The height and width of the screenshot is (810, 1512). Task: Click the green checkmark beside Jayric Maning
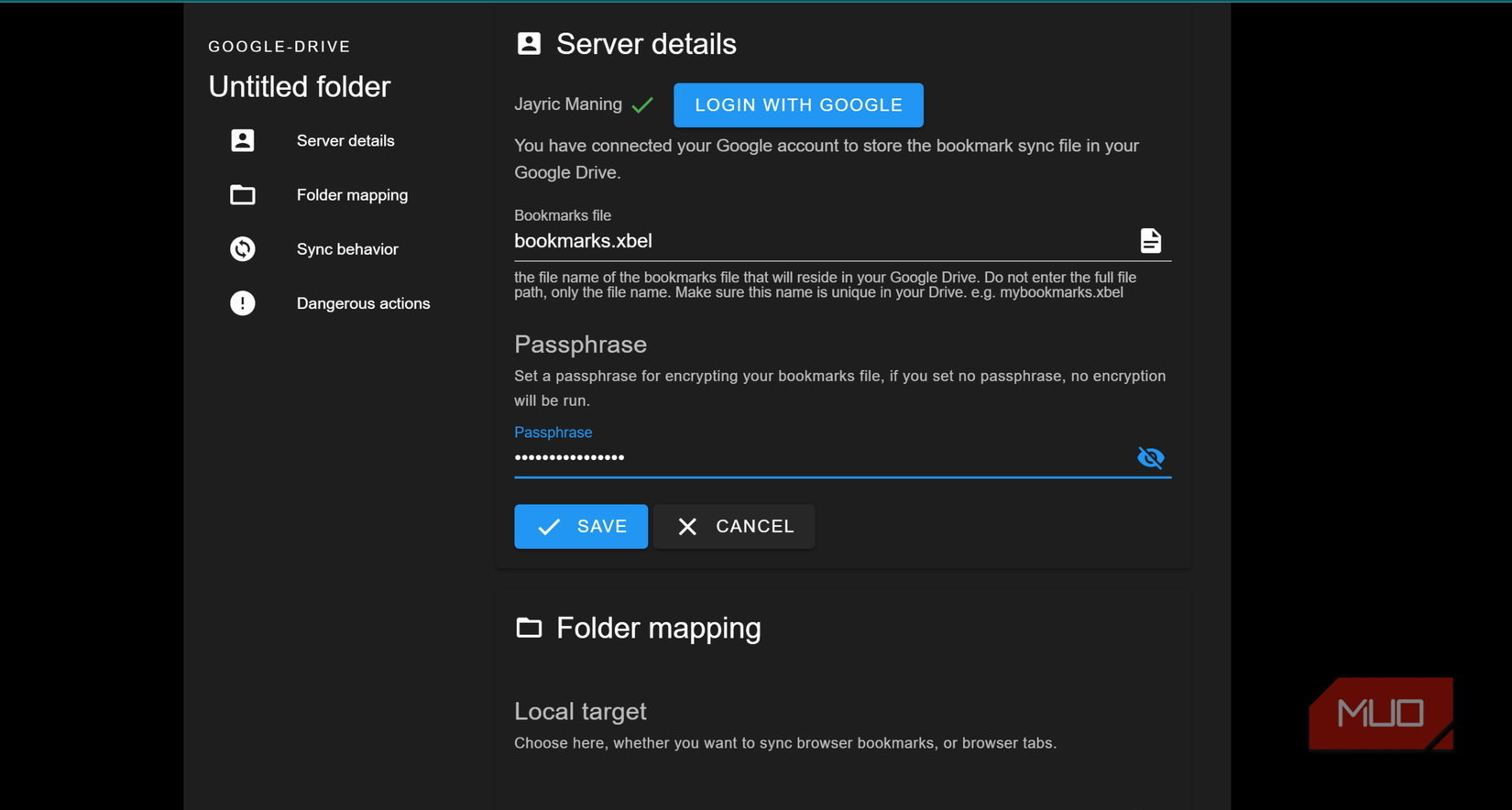click(642, 105)
